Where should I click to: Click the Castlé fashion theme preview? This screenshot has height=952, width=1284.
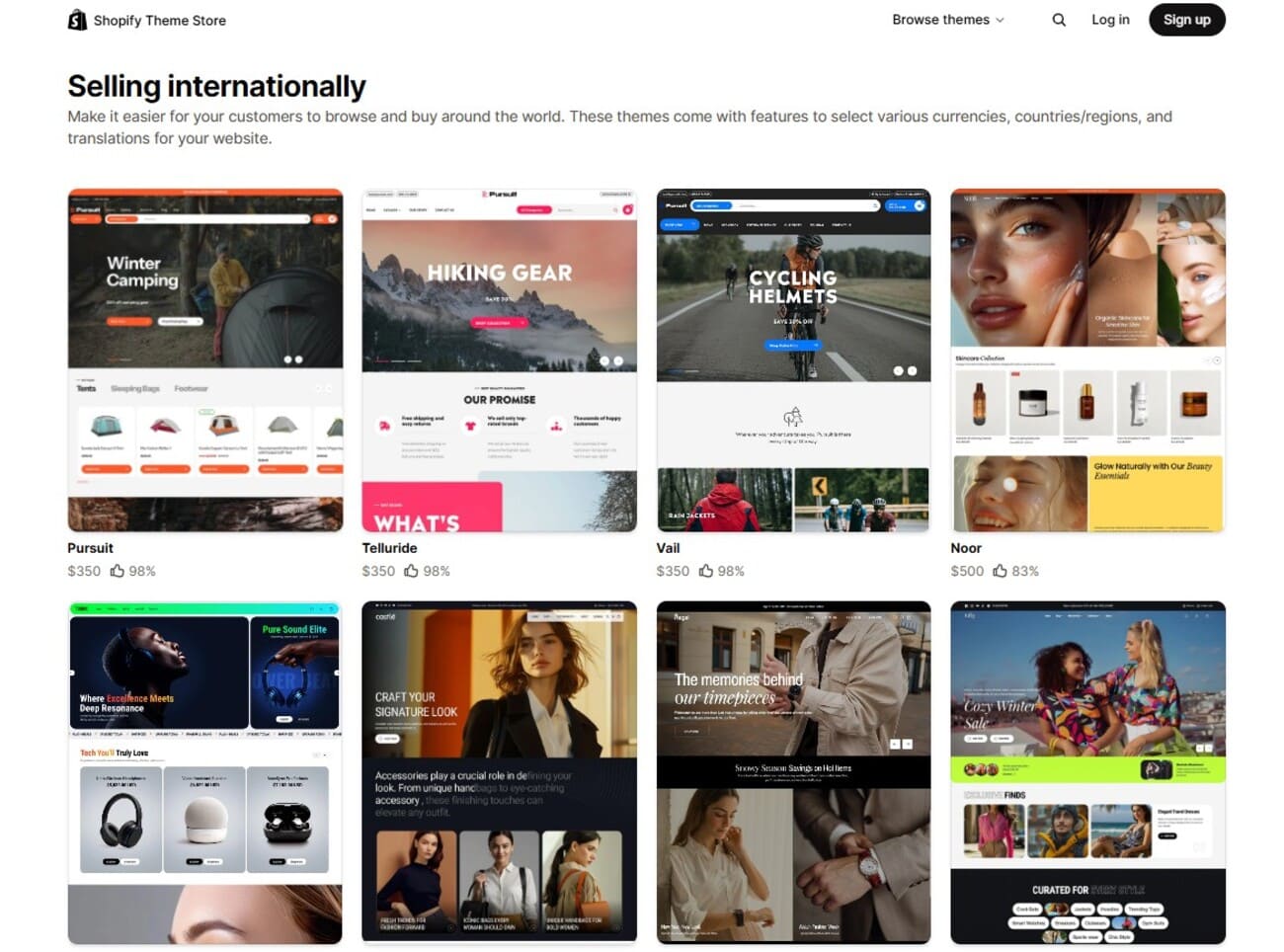(x=498, y=772)
